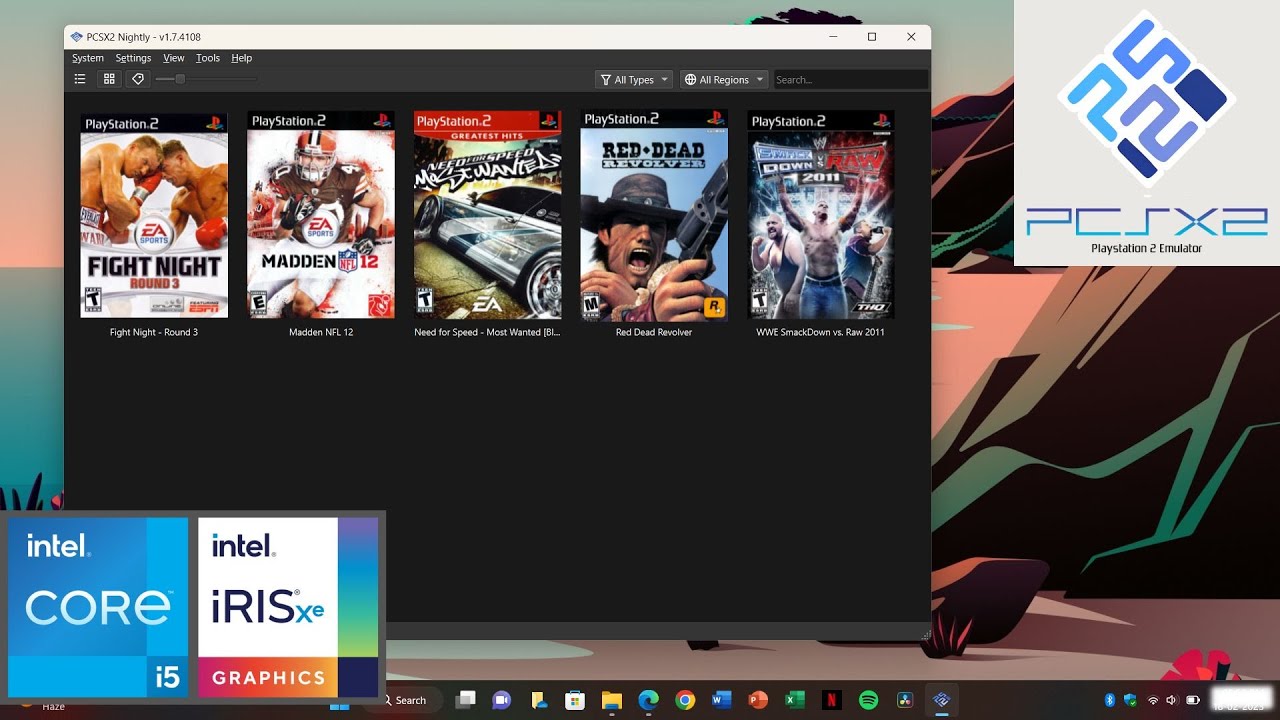Open Microsoft Store from the taskbar

(x=575, y=700)
